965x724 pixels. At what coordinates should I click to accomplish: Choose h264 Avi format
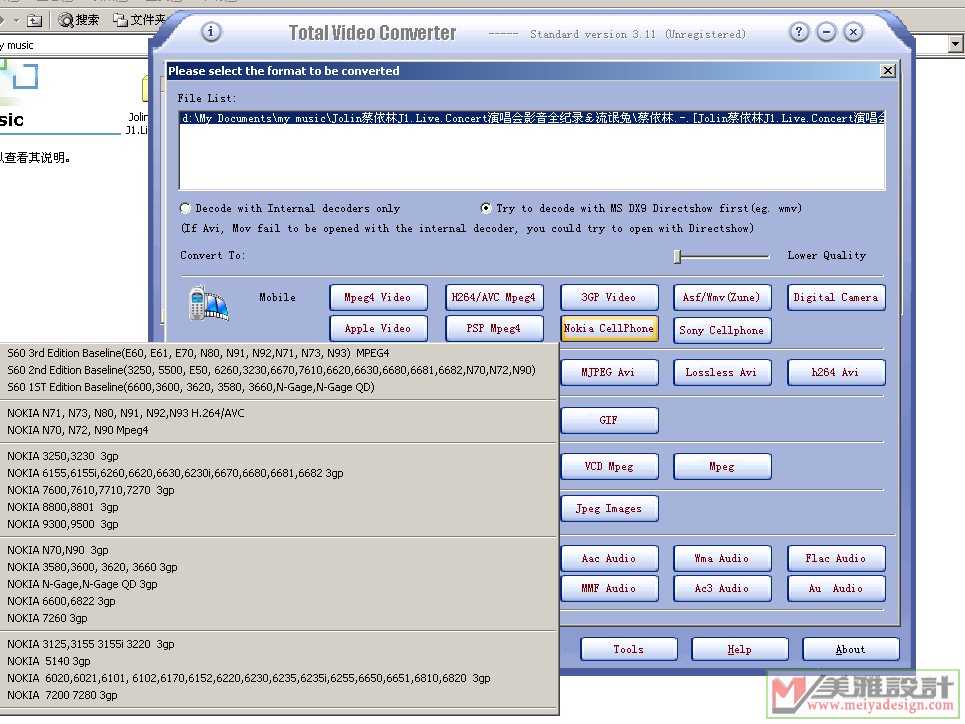pos(836,372)
